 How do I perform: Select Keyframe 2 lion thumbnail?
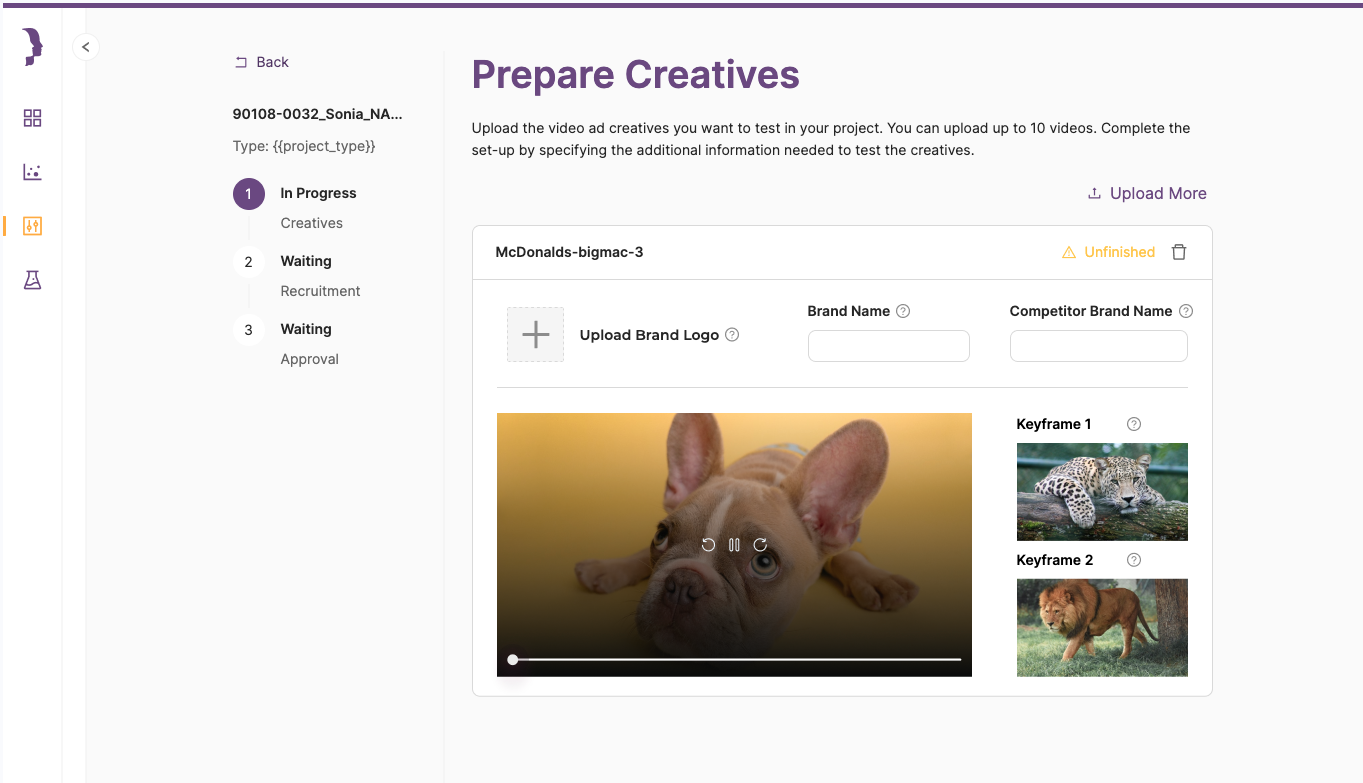tap(1102, 628)
